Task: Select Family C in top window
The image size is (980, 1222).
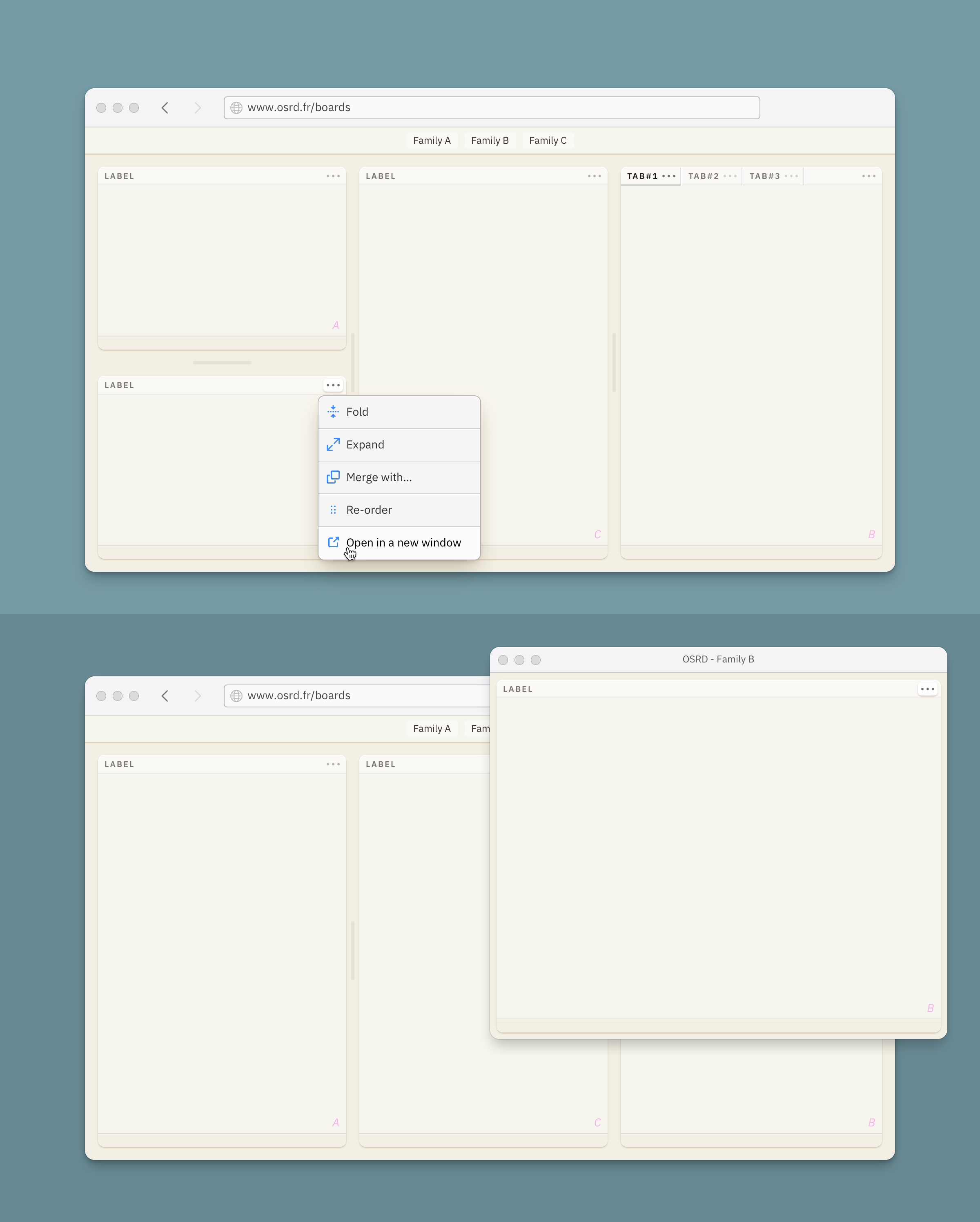Action: coord(548,140)
